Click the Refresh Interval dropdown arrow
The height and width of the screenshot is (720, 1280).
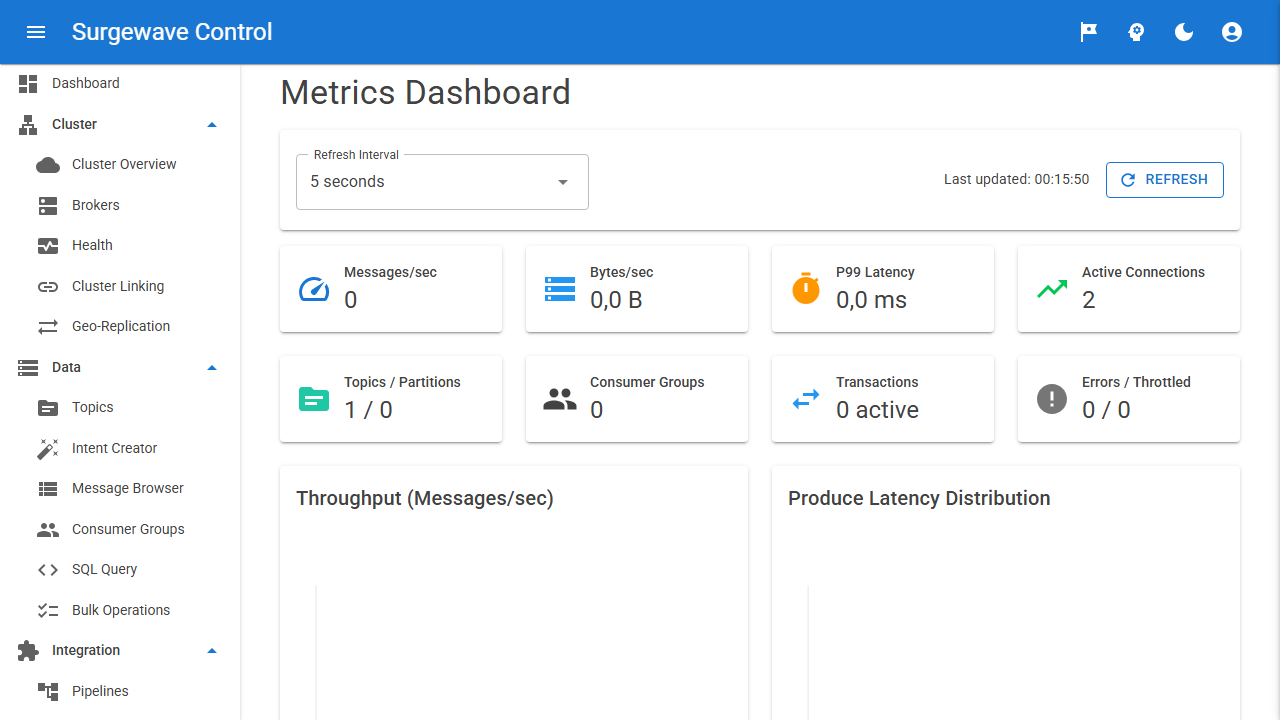pyautogui.click(x=563, y=182)
